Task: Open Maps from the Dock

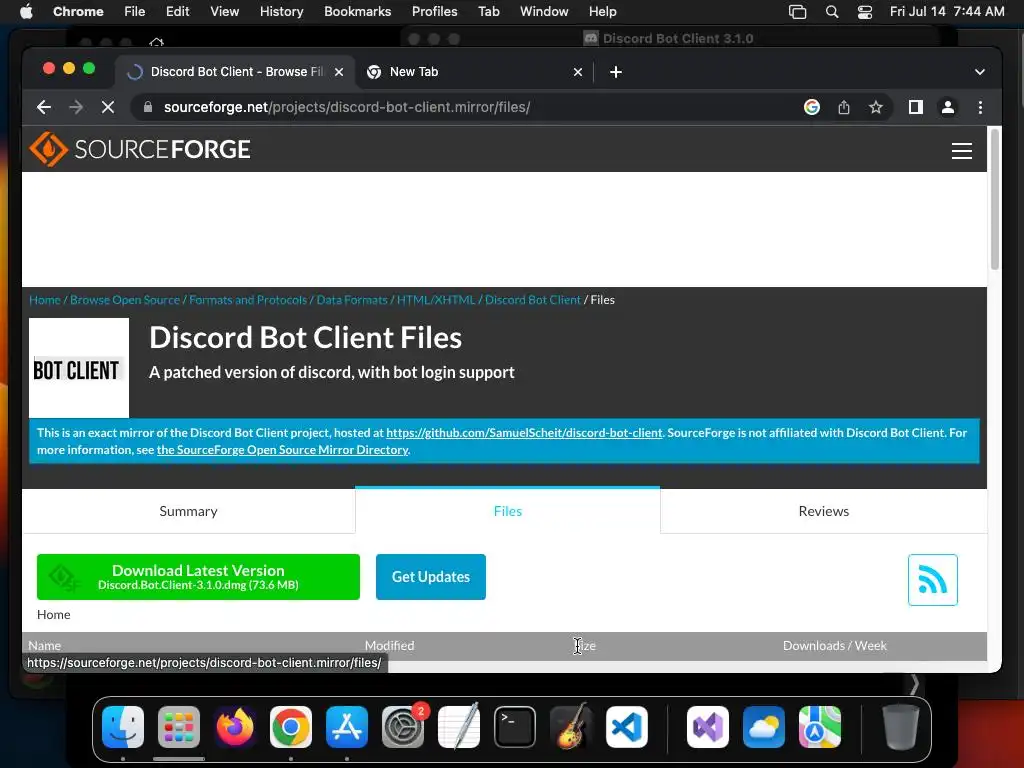Action: 820,727
